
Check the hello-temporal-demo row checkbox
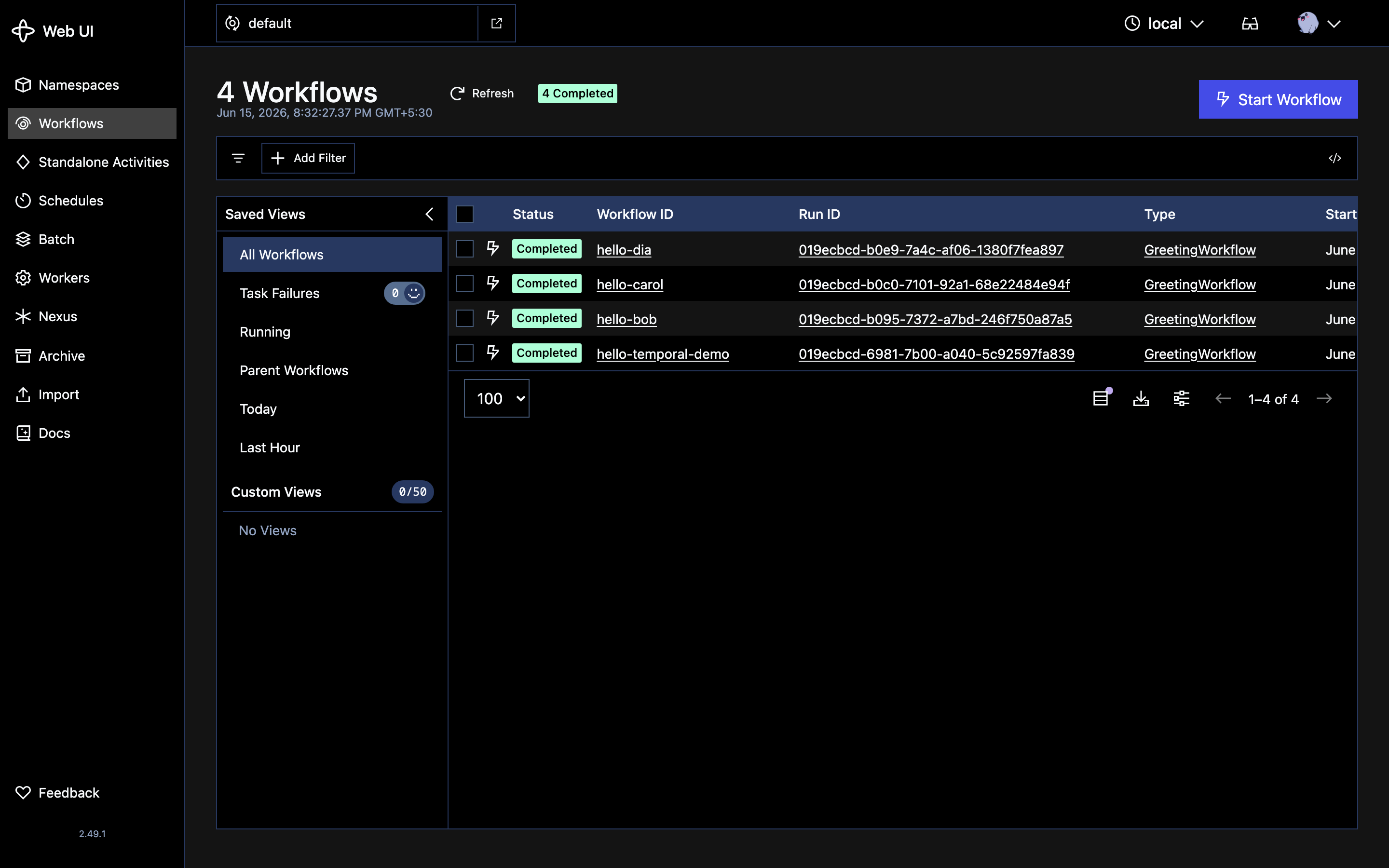(x=465, y=353)
